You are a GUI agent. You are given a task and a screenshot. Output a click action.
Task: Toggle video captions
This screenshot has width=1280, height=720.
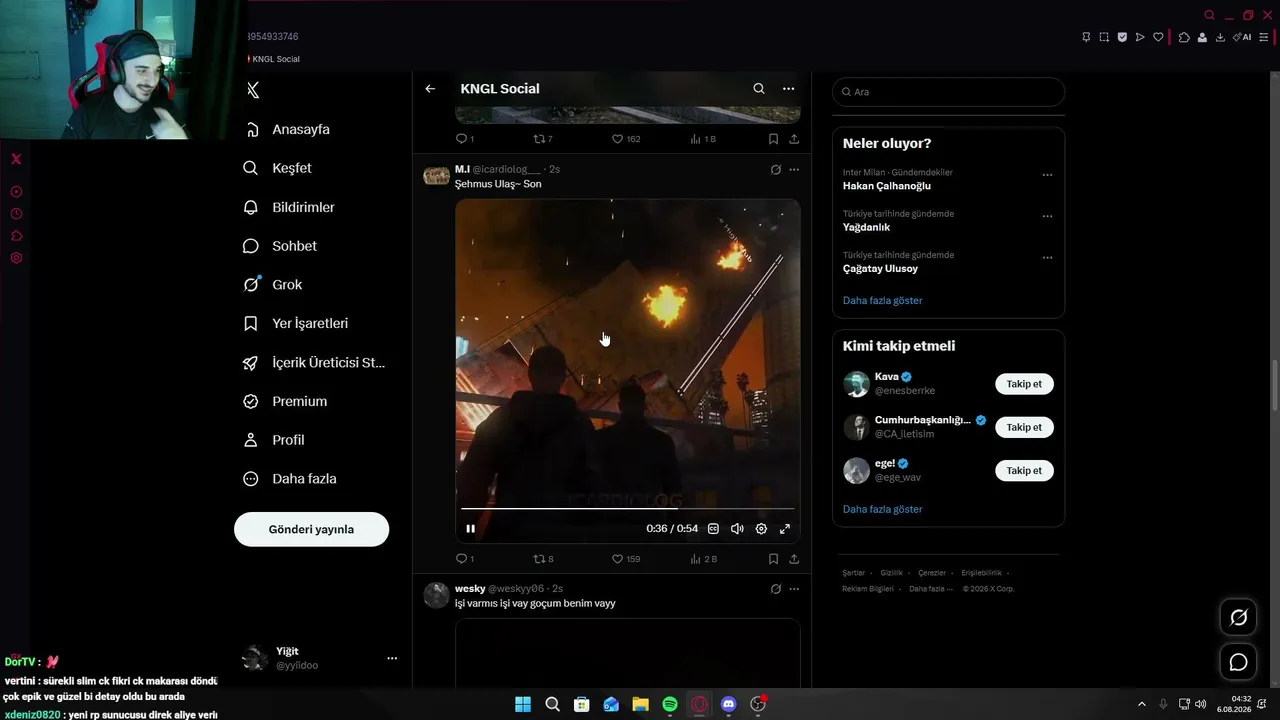[713, 529]
